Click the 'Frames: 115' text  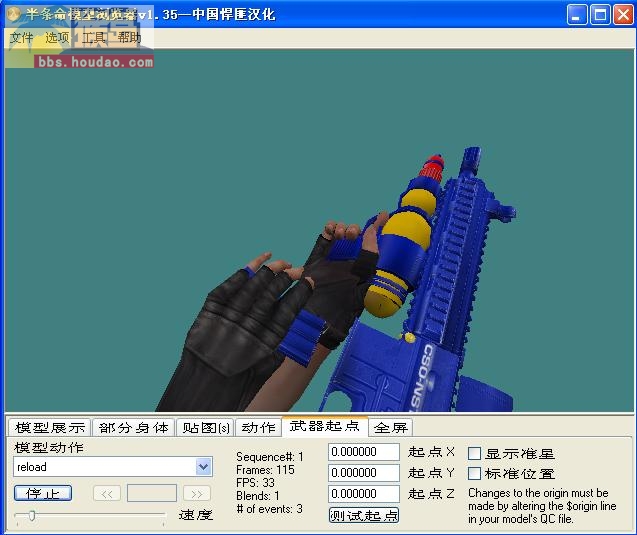click(x=265, y=470)
